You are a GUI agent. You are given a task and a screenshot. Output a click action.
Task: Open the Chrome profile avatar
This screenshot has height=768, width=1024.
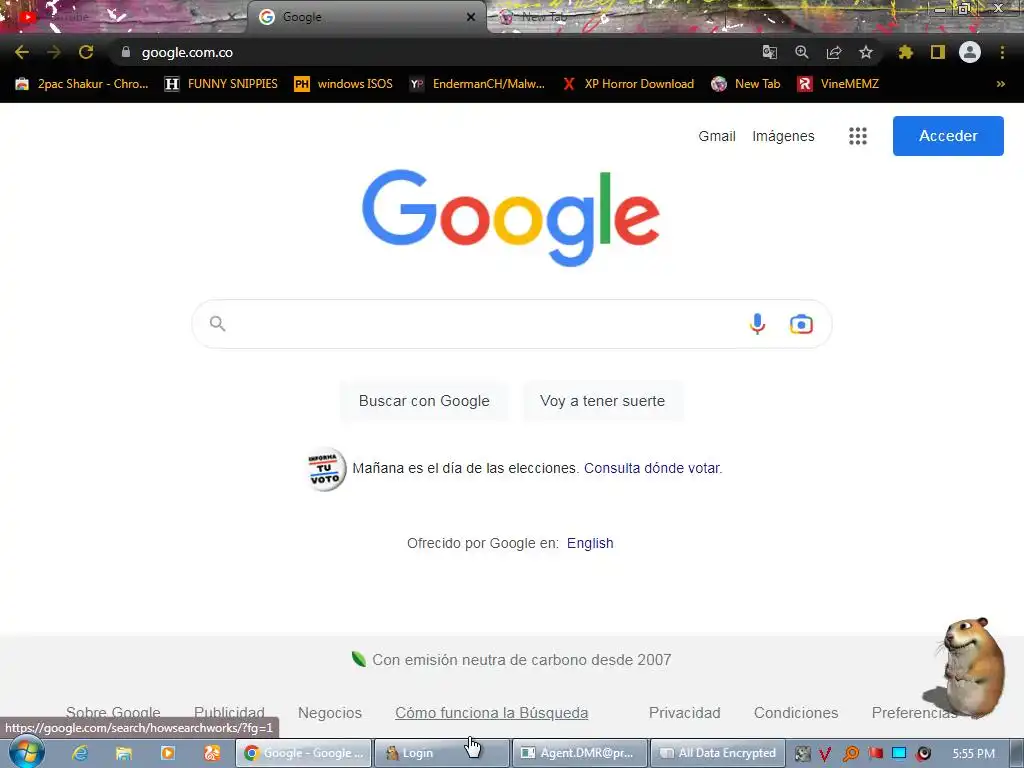[970, 52]
